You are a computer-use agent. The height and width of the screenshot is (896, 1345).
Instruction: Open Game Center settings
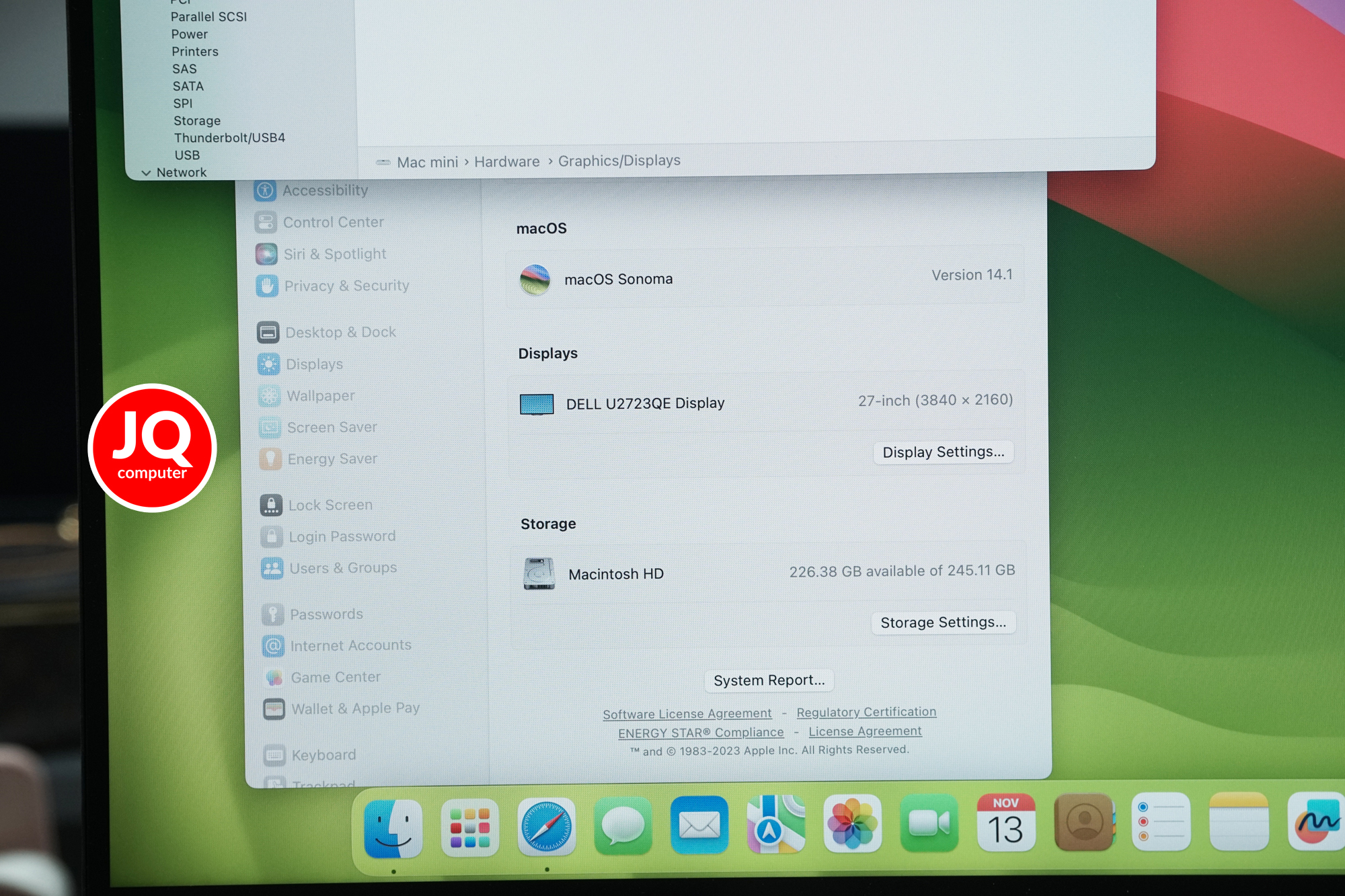[x=322, y=678]
